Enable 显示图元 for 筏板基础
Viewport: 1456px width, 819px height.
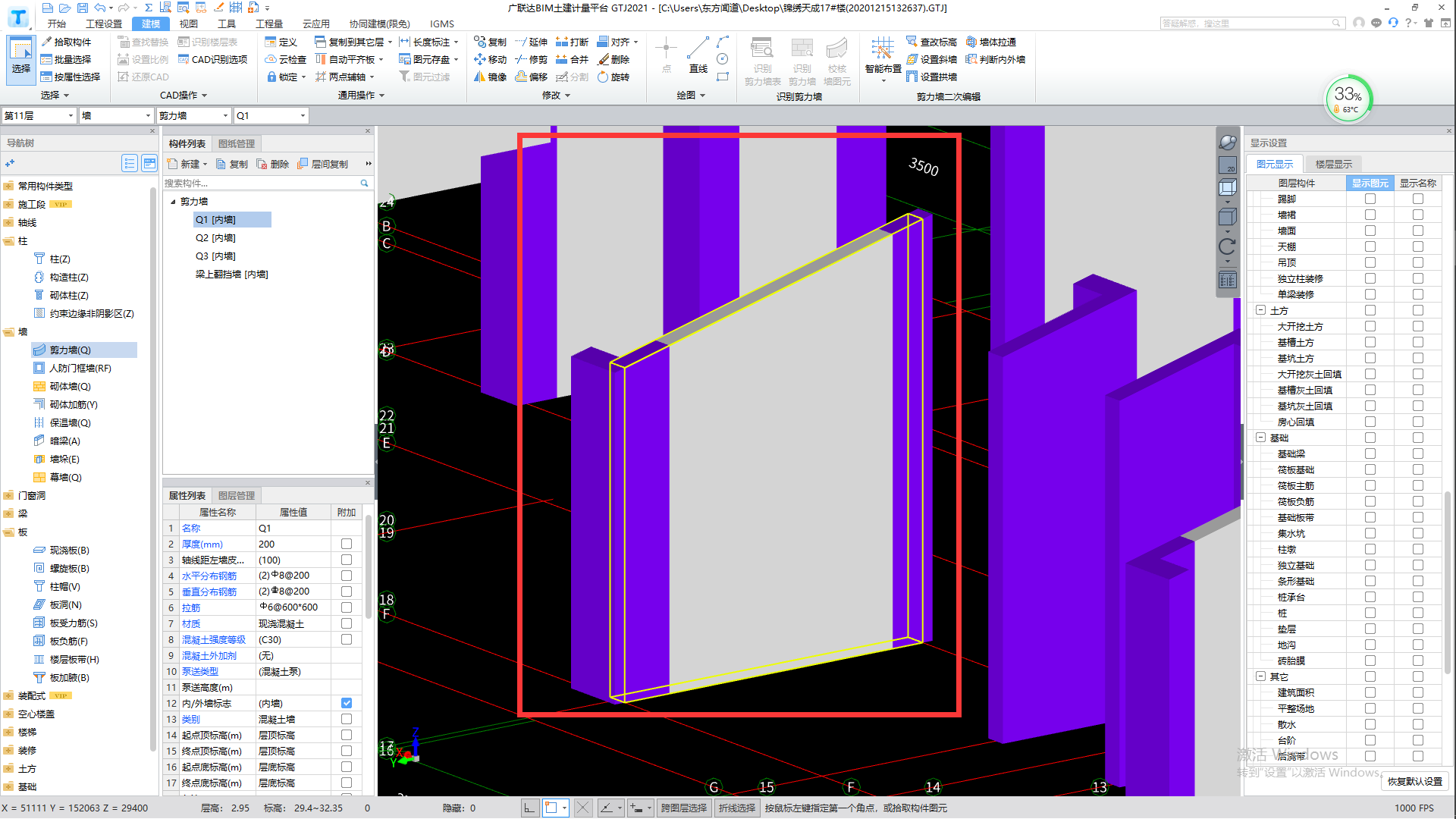click(x=1370, y=469)
